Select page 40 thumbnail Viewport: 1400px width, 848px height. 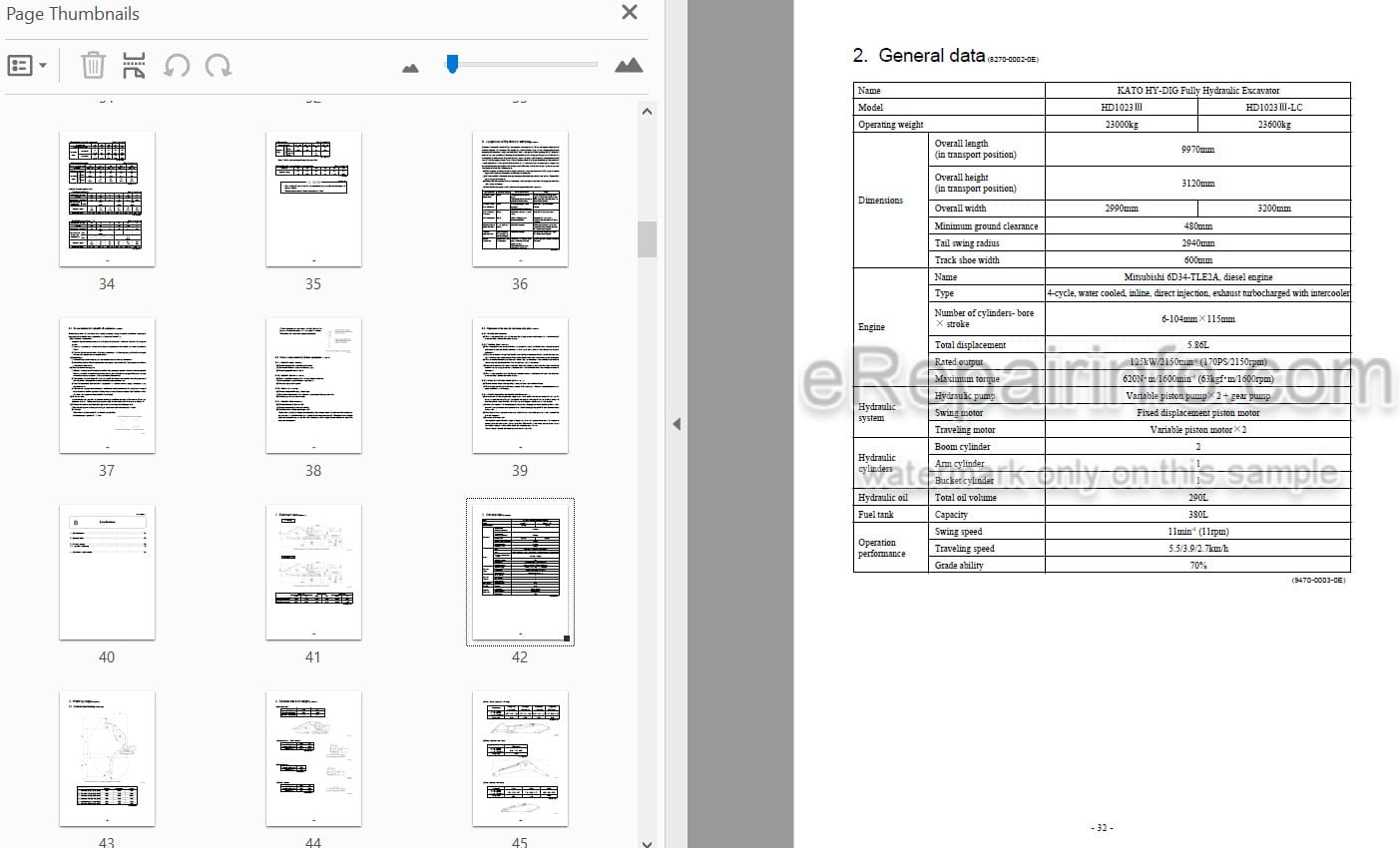(x=107, y=572)
